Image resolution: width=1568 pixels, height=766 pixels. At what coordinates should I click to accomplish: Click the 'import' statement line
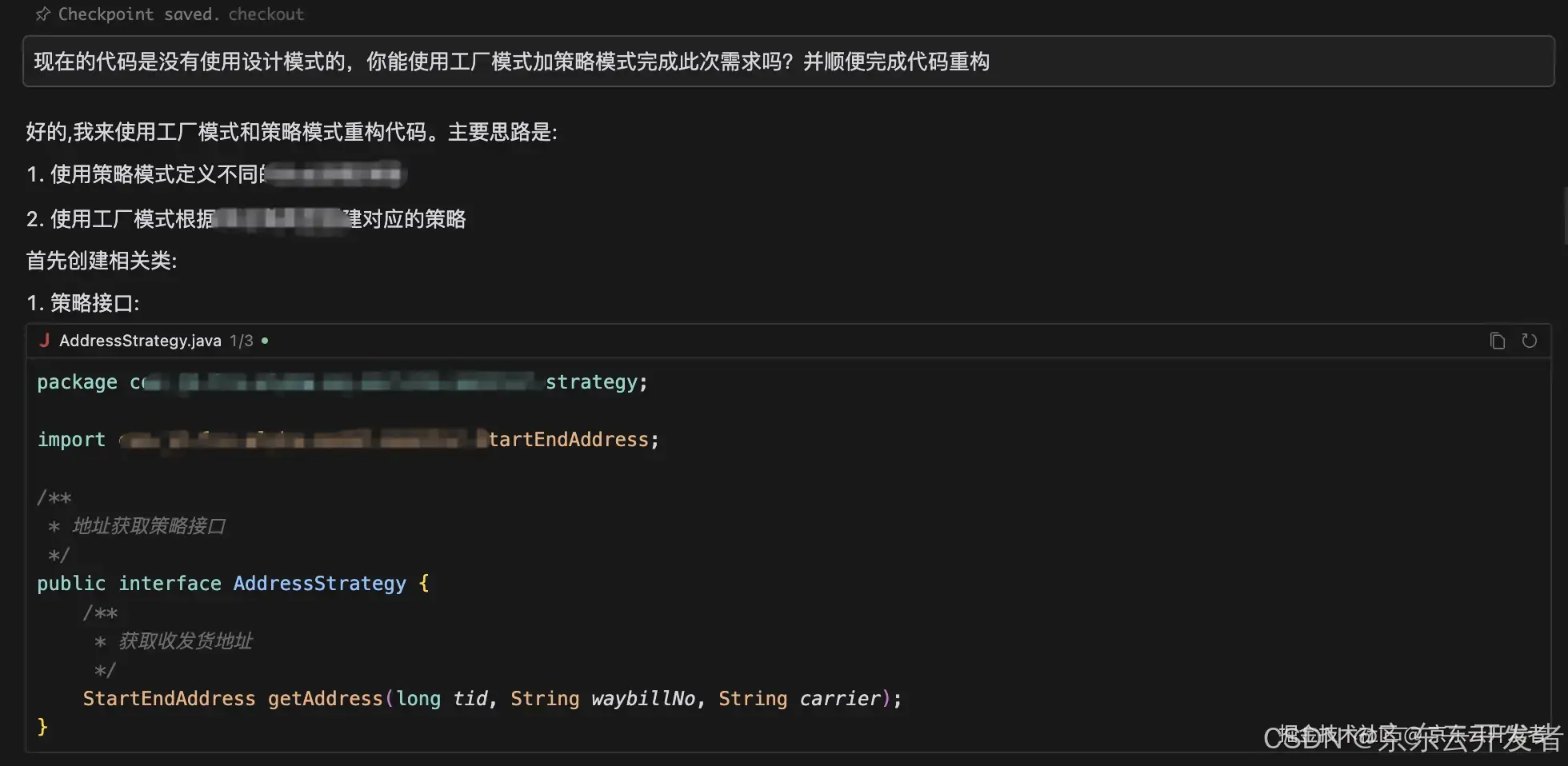point(348,440)
